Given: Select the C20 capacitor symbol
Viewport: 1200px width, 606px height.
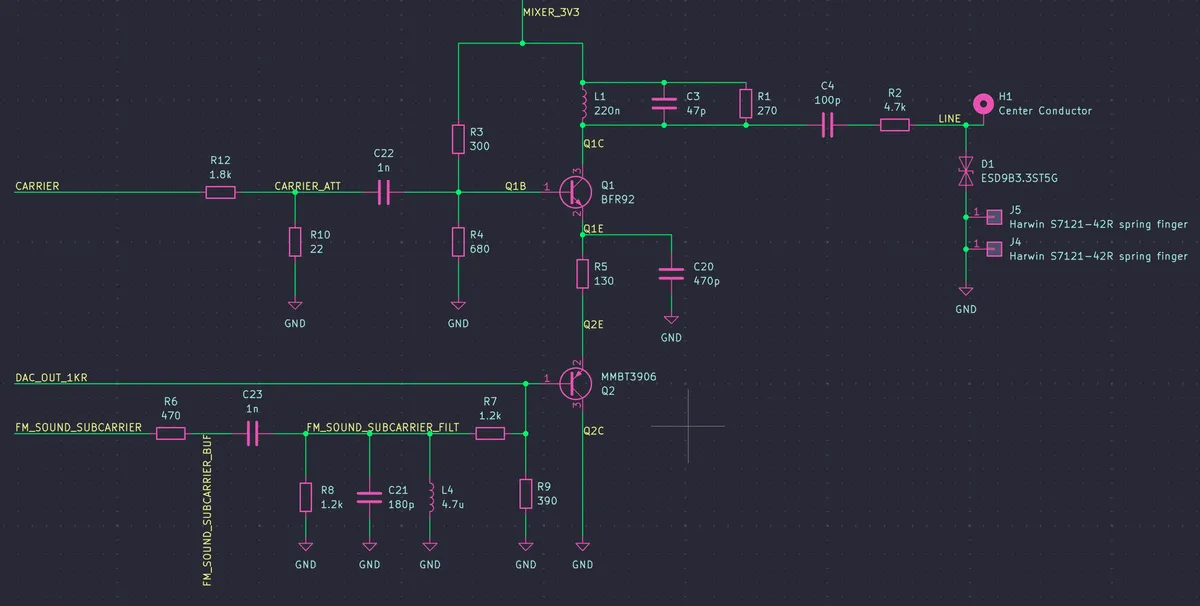Looking at the screenshot, I should click(671, 275).
